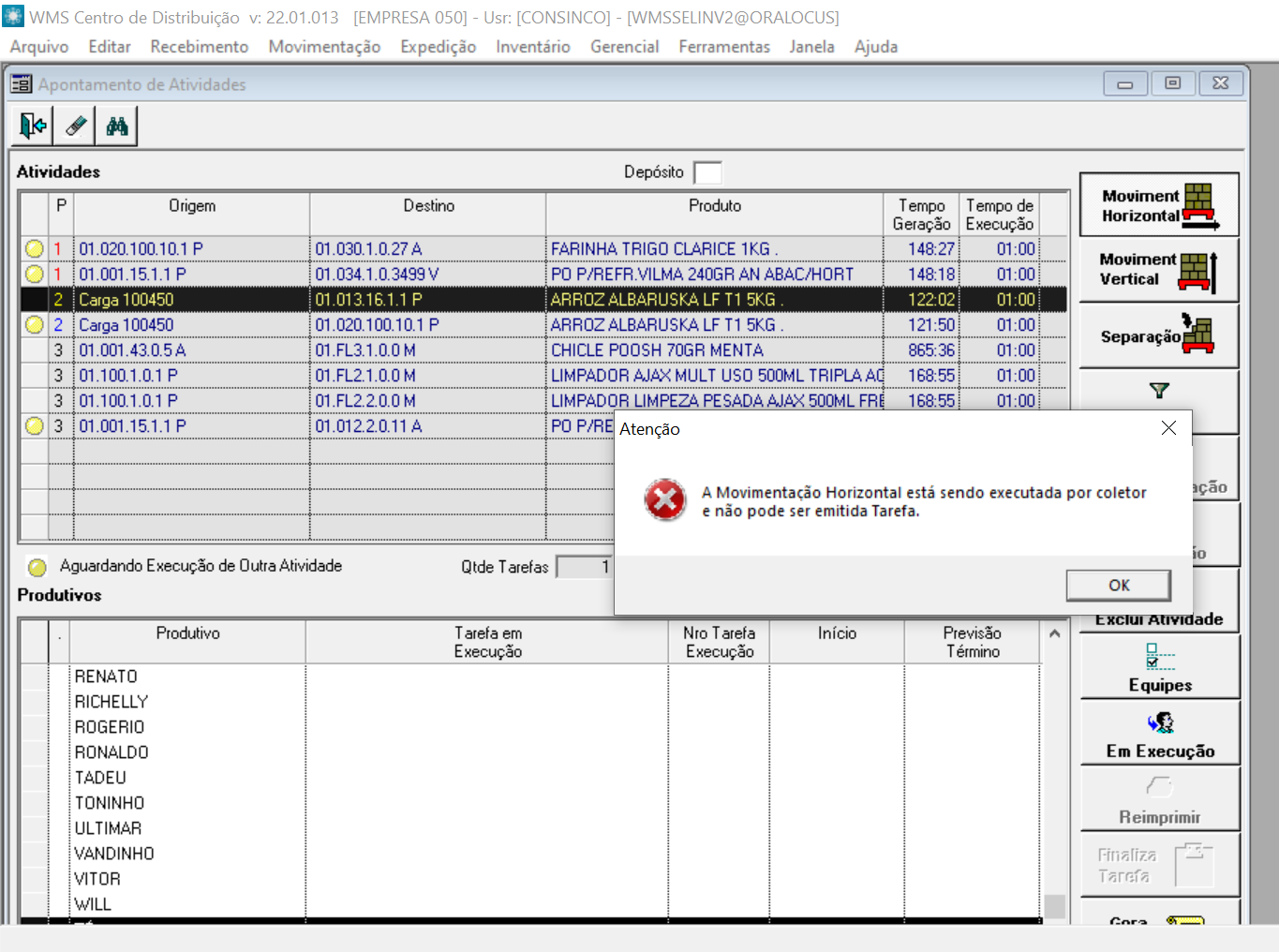This screenshot has height=952, width=1279.
Task: Click the Reimprimir printer button
Action: pos(1160,799)
